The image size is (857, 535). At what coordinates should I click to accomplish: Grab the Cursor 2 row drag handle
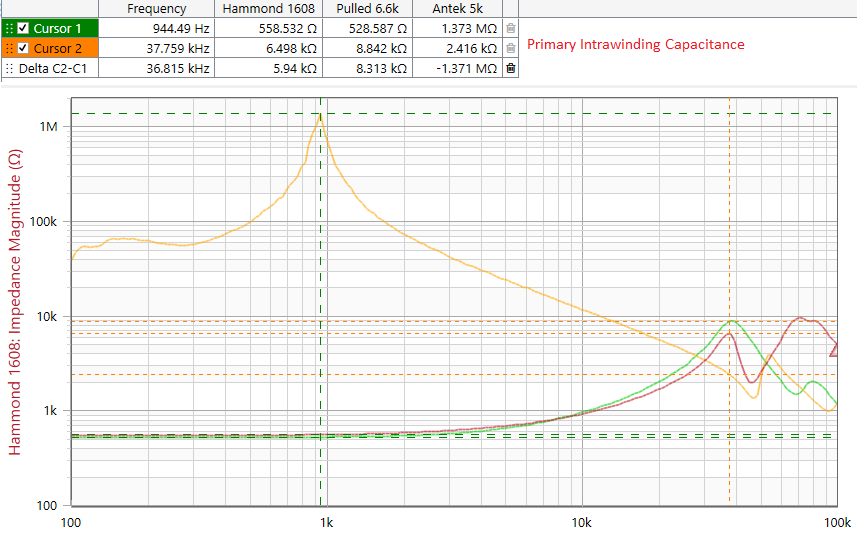coord(9,48)
